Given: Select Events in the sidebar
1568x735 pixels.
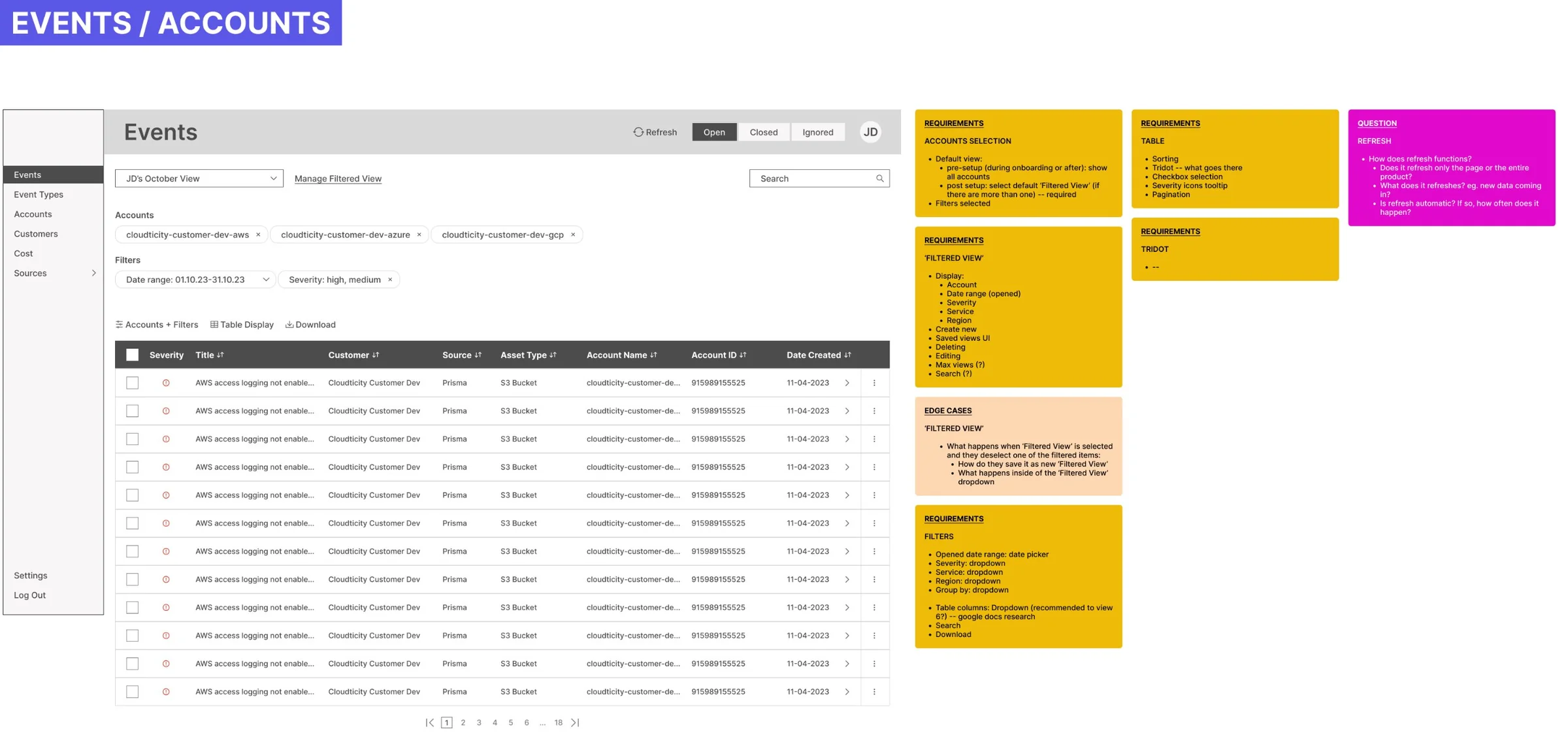Looking at the screenshot, I should (x=54, y=174).
